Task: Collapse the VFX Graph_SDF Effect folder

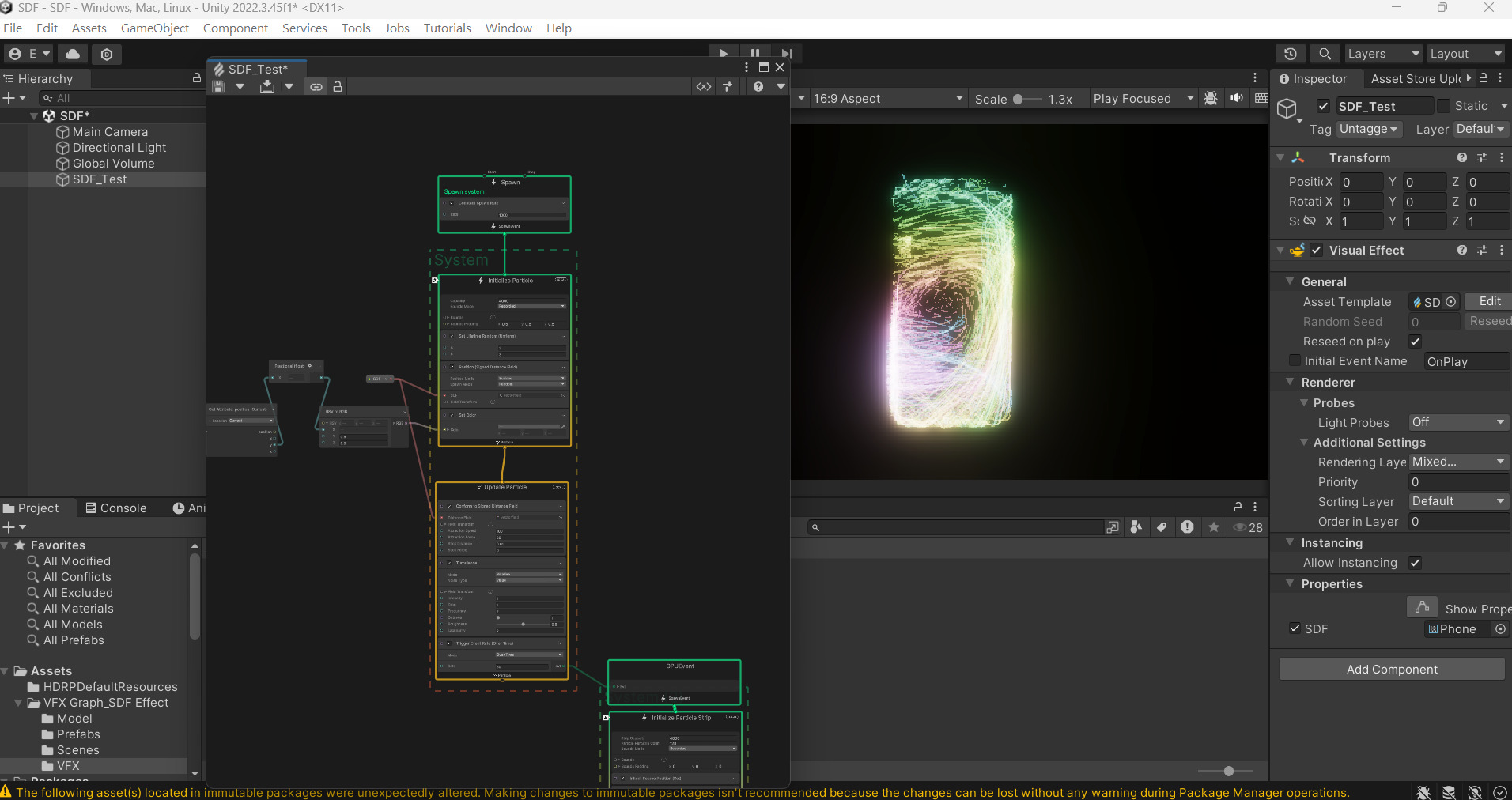Action: pyautogui.click(x=18, y=703)
